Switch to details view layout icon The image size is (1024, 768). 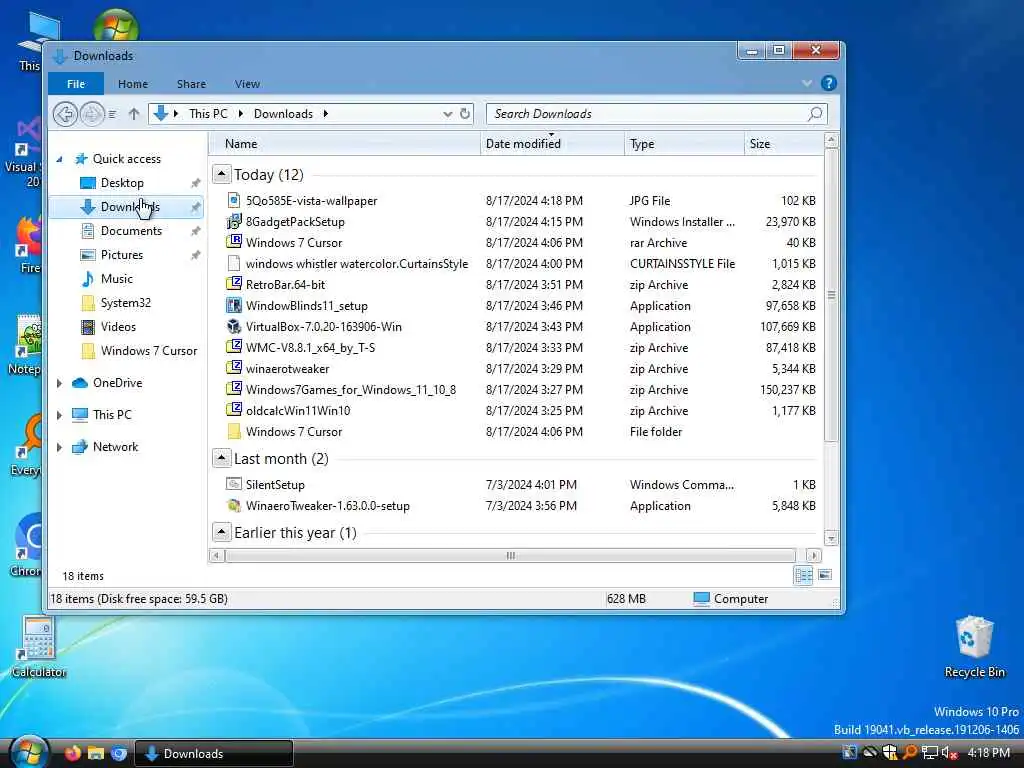click(x=803, y=575)
